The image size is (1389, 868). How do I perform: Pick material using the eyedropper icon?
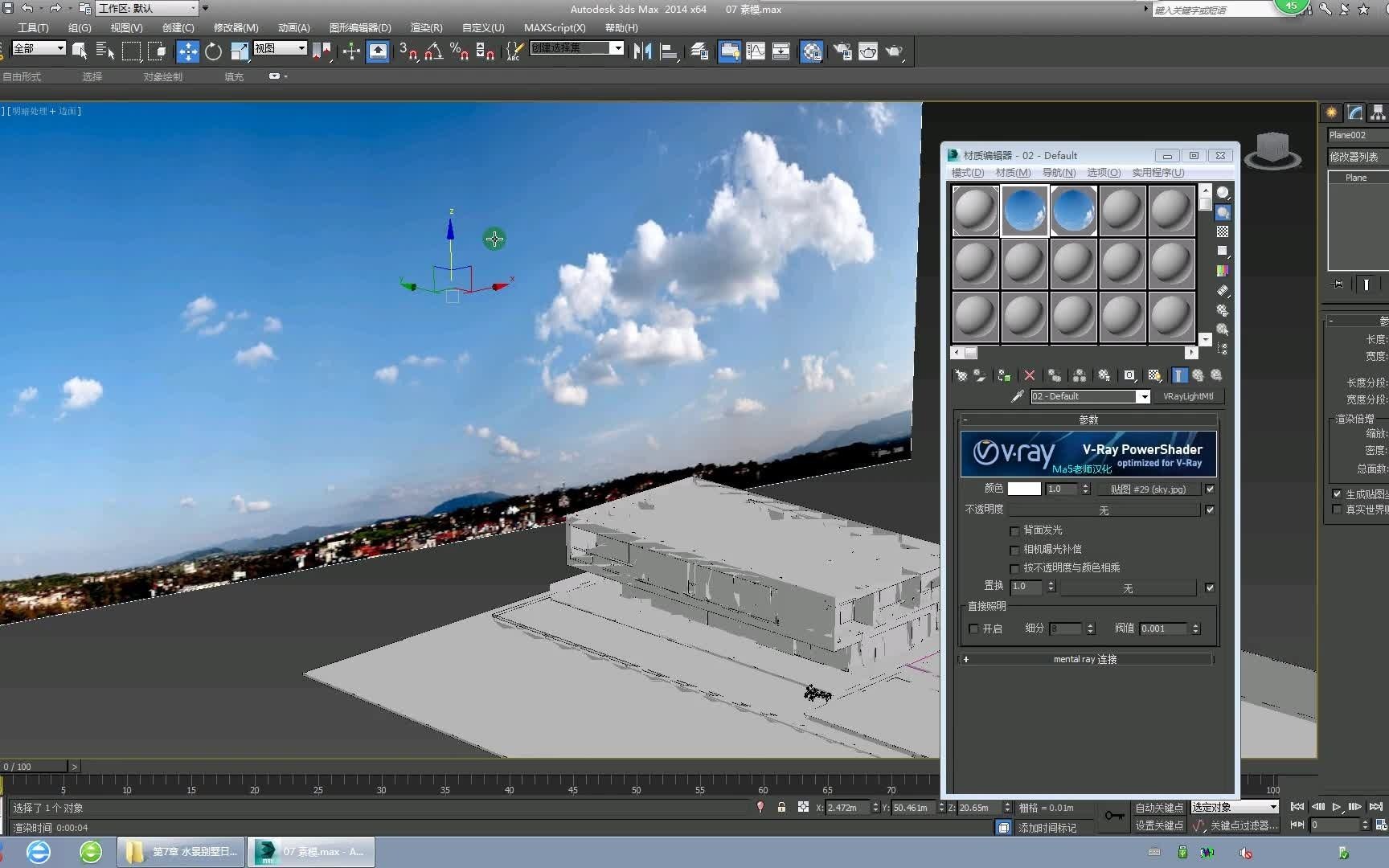pyautogui.click(x=1018, y=396)
